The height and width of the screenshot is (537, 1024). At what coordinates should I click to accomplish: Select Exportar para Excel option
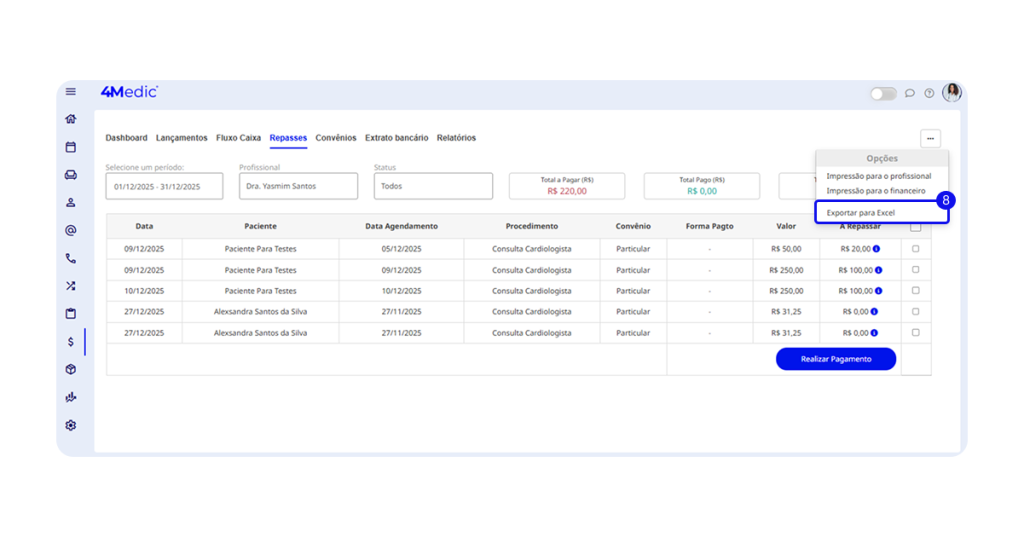(861, 213)
